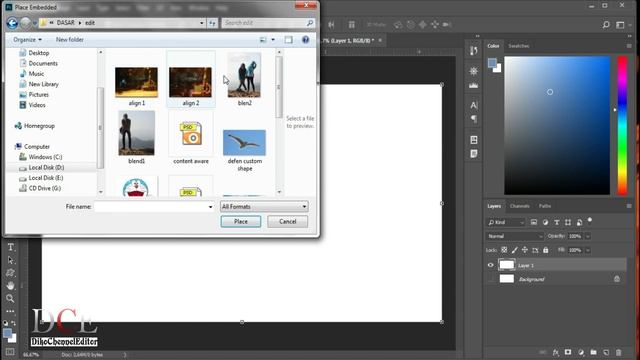640x360 pixels.
Task: Select Local Disk (D:) in navigation pane
Action: [x=46, y=167]
